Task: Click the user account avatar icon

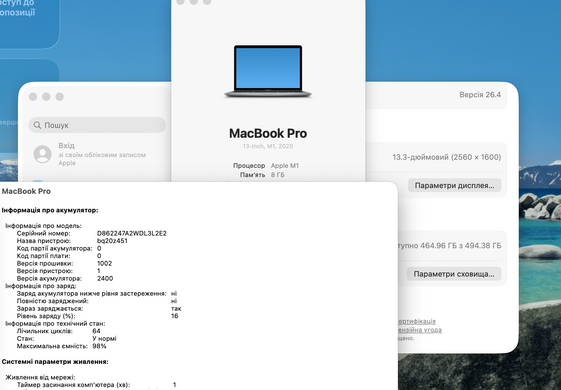Action: (43, 154)
